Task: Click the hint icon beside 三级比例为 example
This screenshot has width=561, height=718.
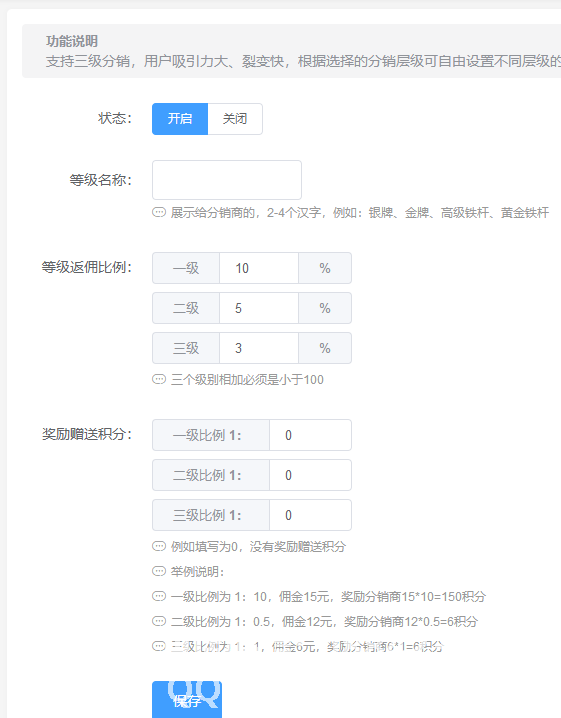Action: tap(159, 647)
